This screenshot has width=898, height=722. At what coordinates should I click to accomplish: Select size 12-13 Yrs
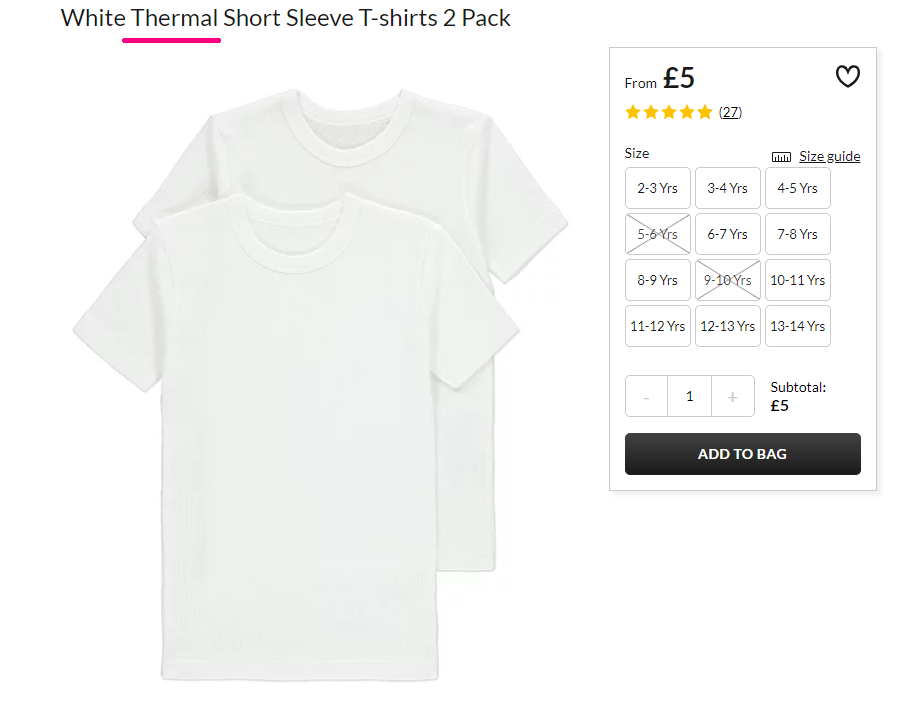click(727, 326)
